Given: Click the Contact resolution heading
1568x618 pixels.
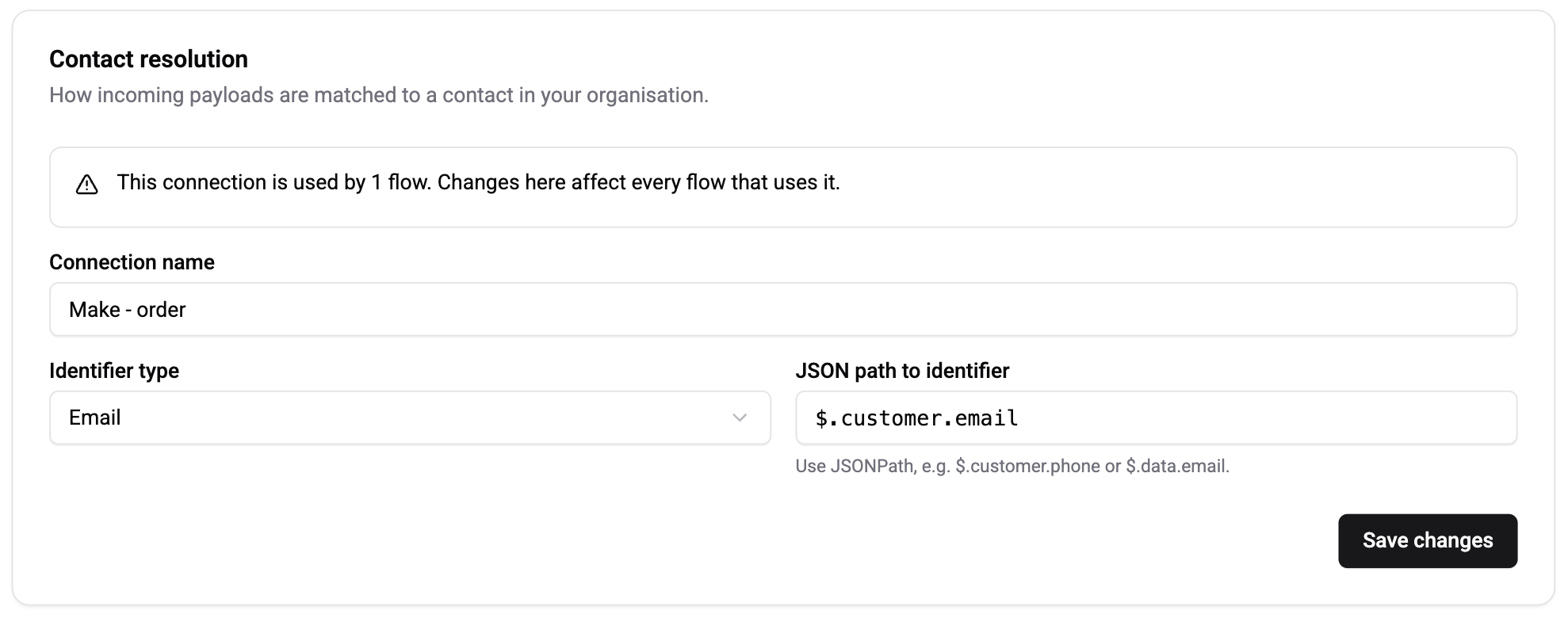Looking at the screenshot, I should pos(148,59).
